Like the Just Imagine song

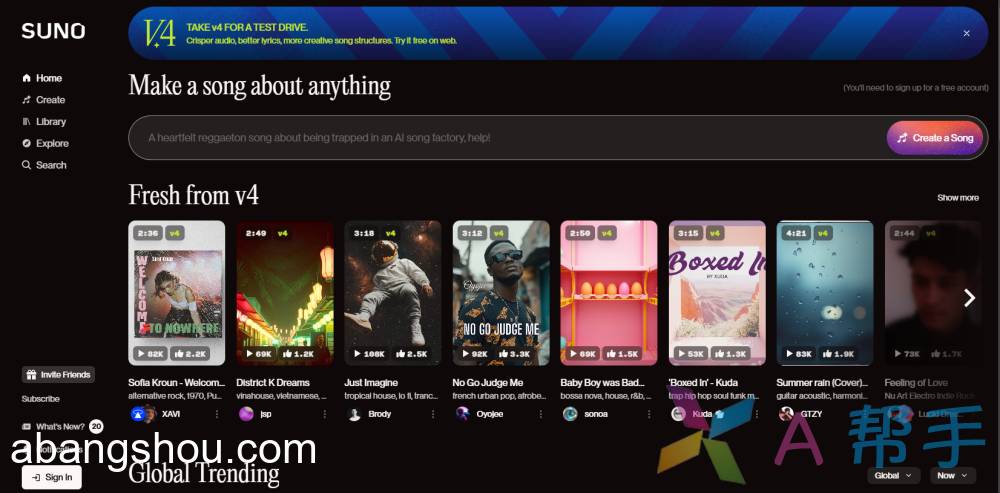pyautogui.click(x=411, y=354)
